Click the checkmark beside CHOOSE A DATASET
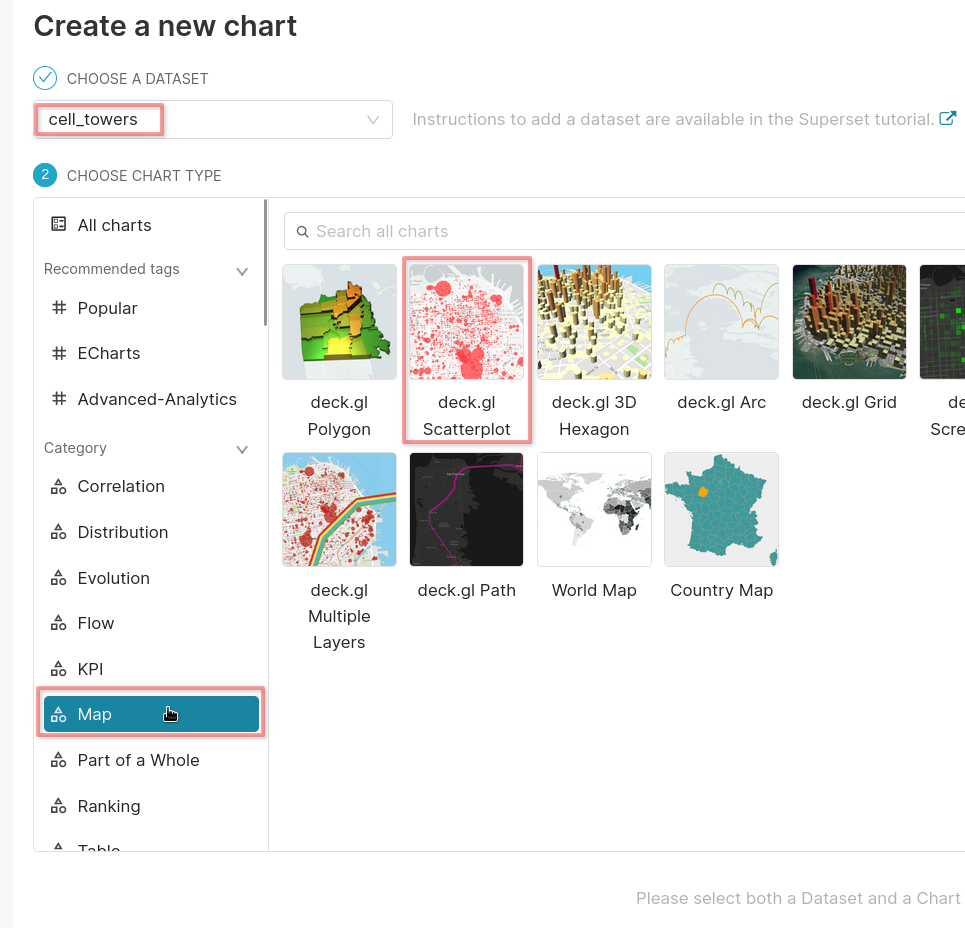This screenshot has width=965, height=928. point(44,77)
